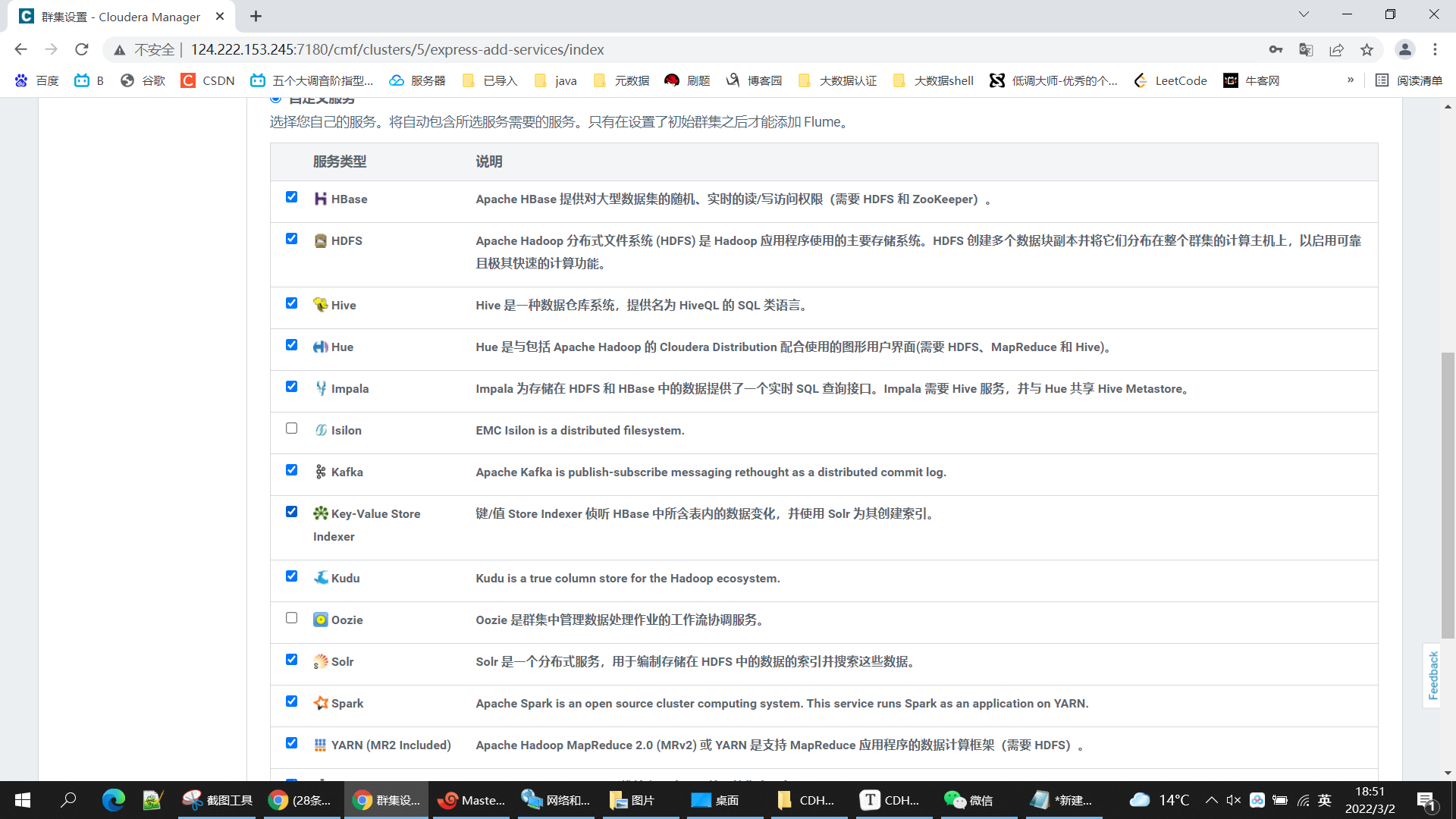This screenshot has width=1456, height=819.
Task: Click the Hive bee icon
Action: click(x=320, y=305)
